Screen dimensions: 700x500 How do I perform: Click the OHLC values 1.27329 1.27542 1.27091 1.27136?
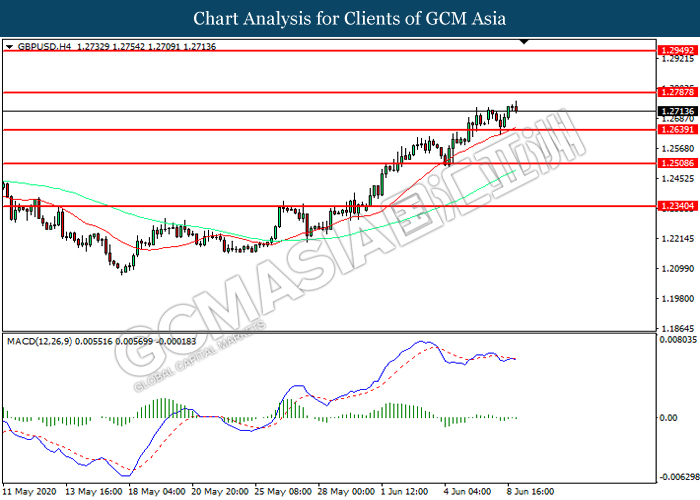click(x=146, y=46)
